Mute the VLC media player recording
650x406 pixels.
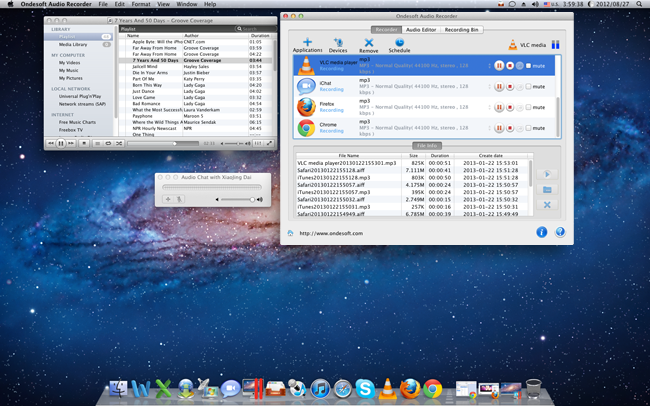pyautogui.click(x=528, y=65)
